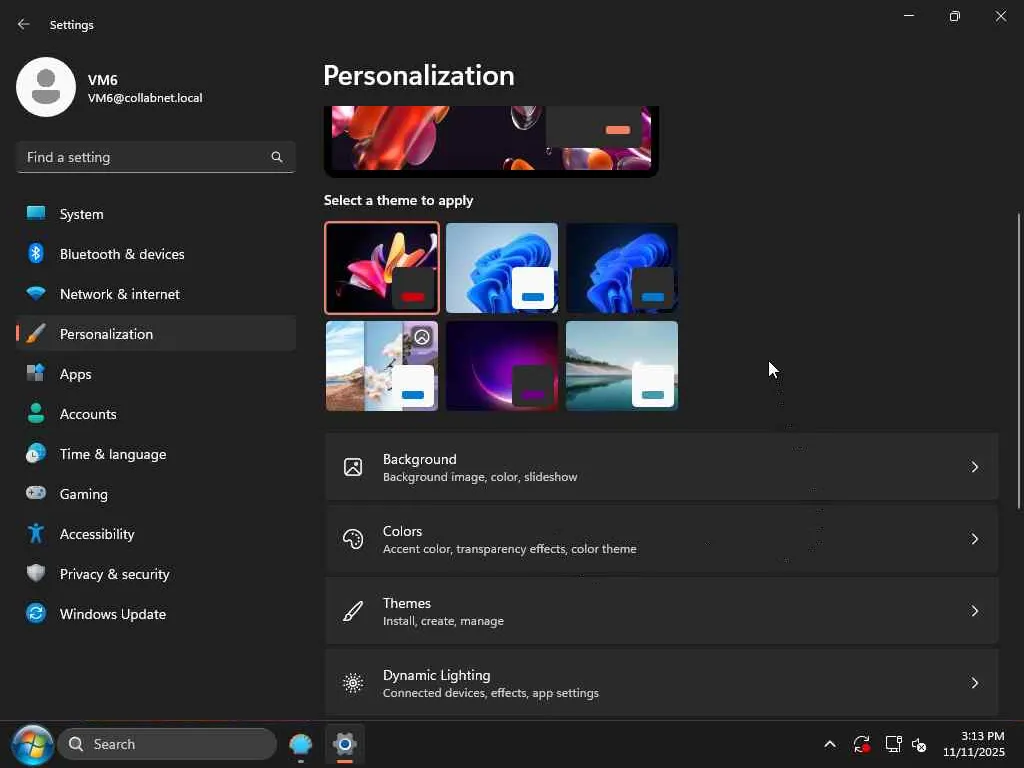1024x768 pixels.
Task: Click the display network tray icon
Action: coord(893,744)
